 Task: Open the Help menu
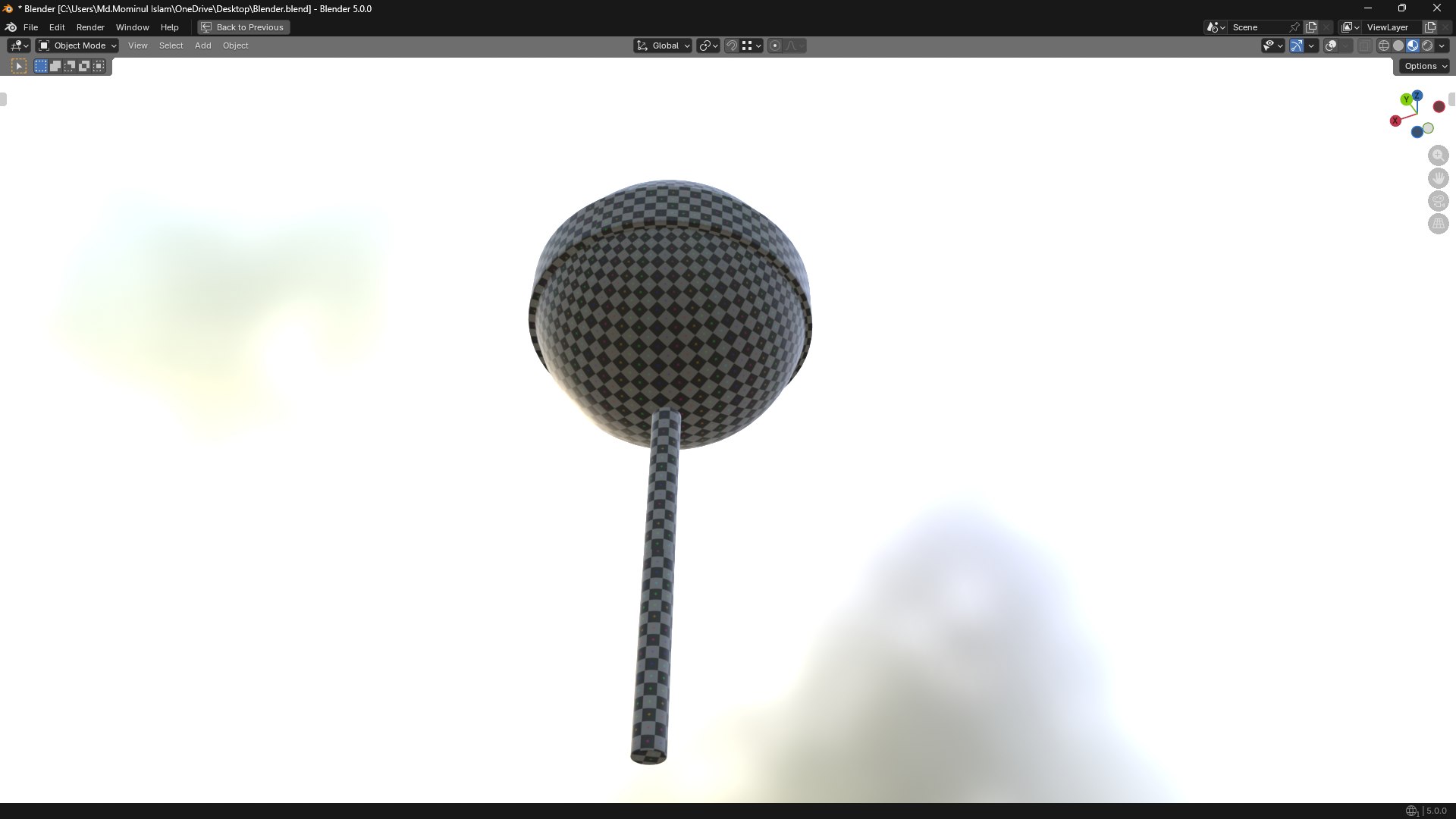click(x=169, y=27)
